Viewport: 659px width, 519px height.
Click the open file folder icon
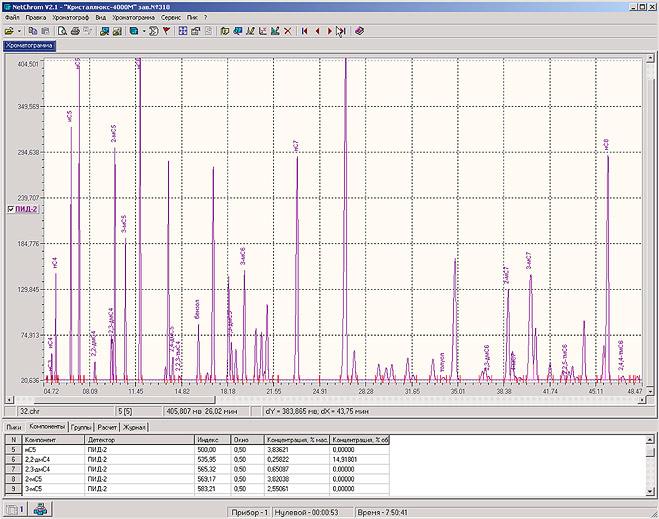coord(10,31)
